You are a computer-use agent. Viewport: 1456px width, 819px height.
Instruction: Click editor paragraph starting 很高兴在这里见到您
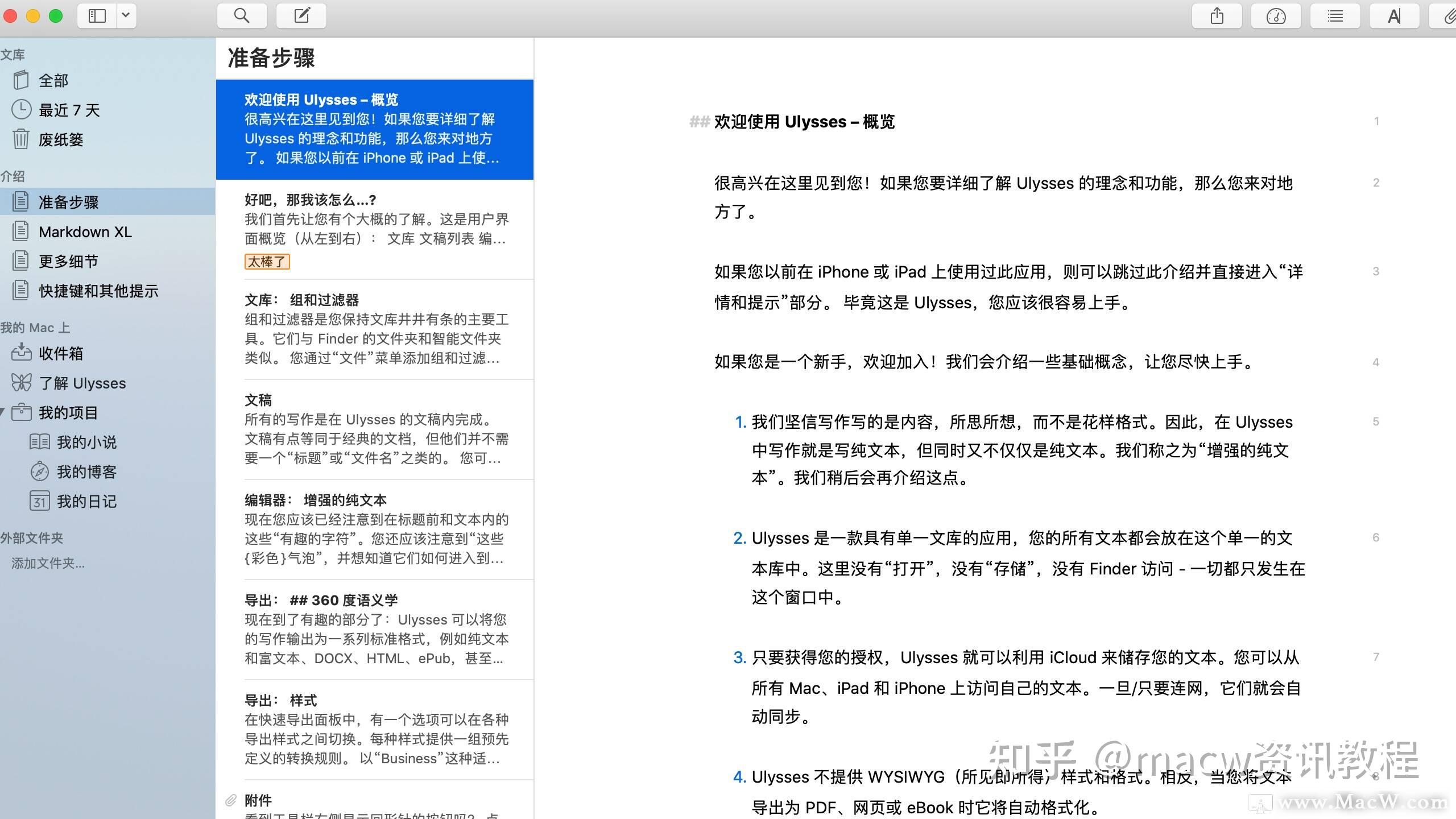(1004, 197)
